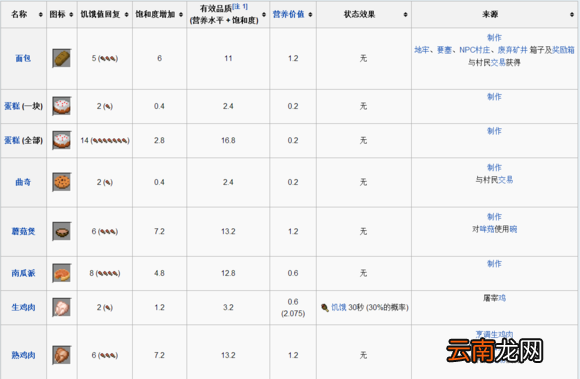This screenshot has width=580, height=379.
Task: Open the 面包 item link
Action: [23, 58]
